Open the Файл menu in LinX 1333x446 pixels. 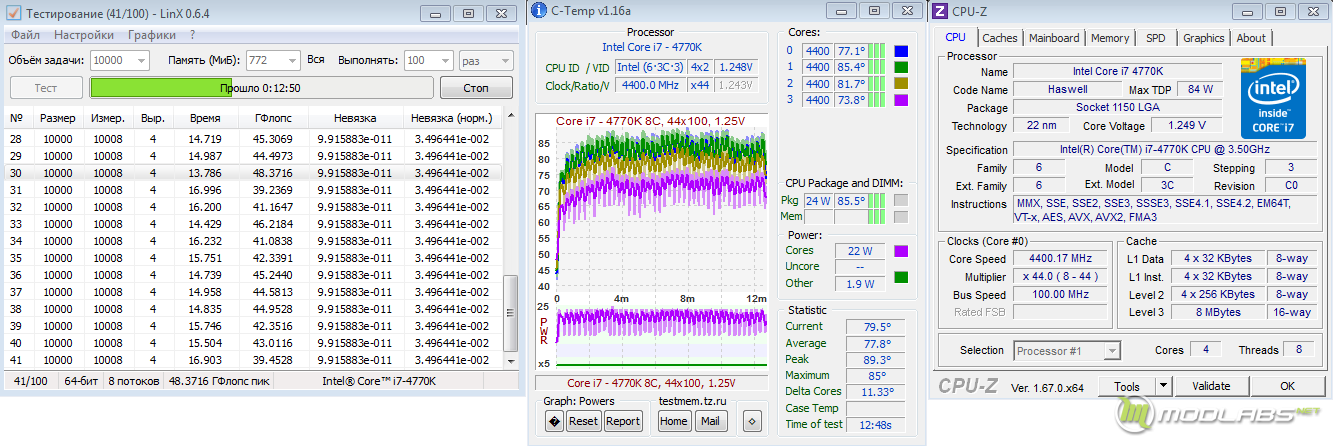(26, 35)
